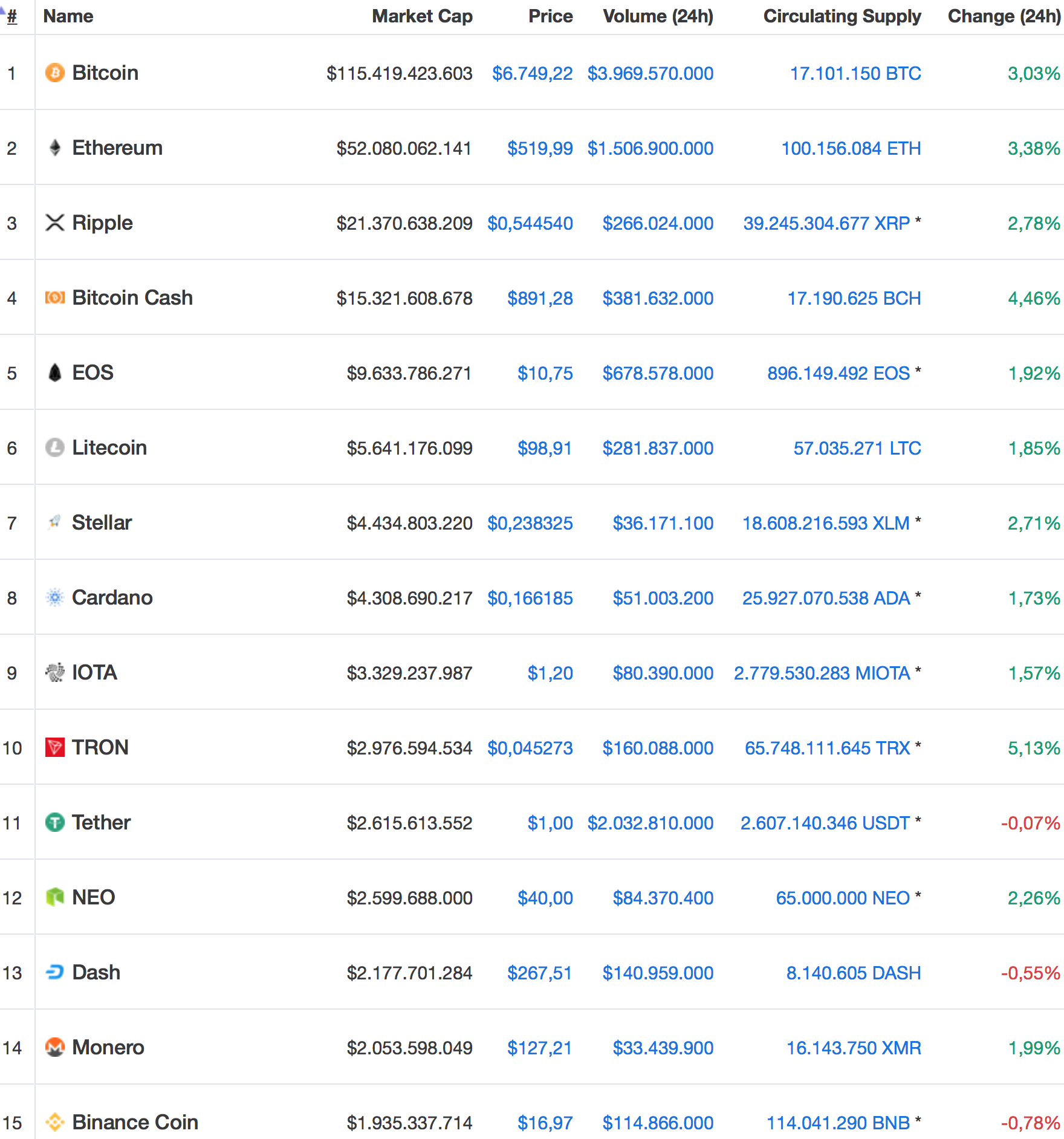
Task: Click supply 65.748.111.645 TRX
Action: pos(828,748)
